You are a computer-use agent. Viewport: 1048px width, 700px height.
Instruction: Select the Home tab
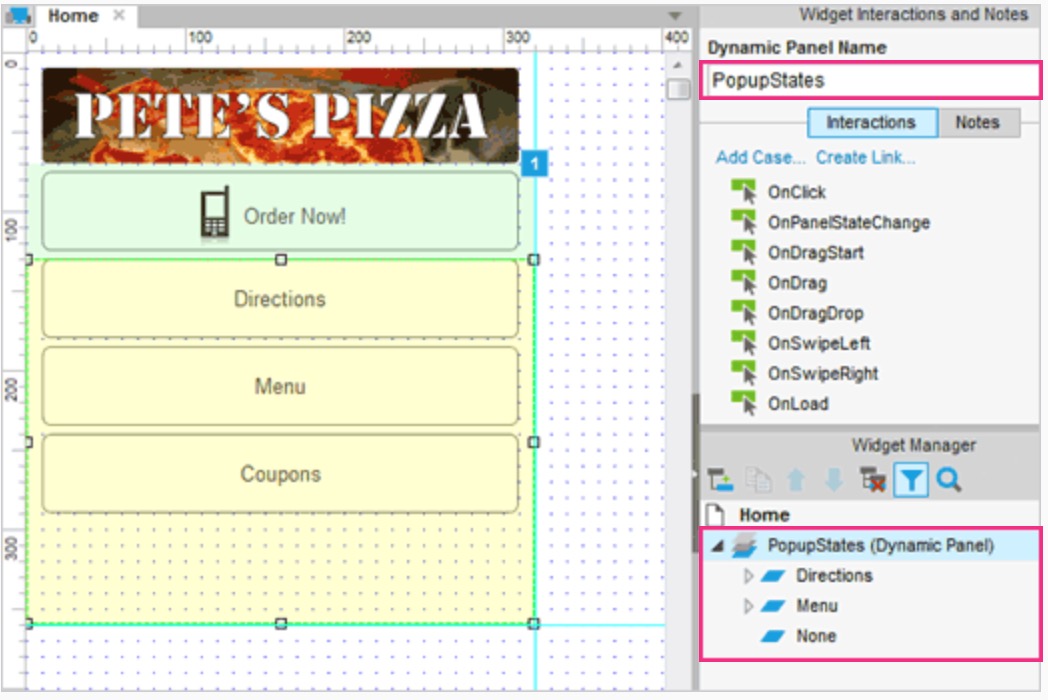(x=73, y=15)
